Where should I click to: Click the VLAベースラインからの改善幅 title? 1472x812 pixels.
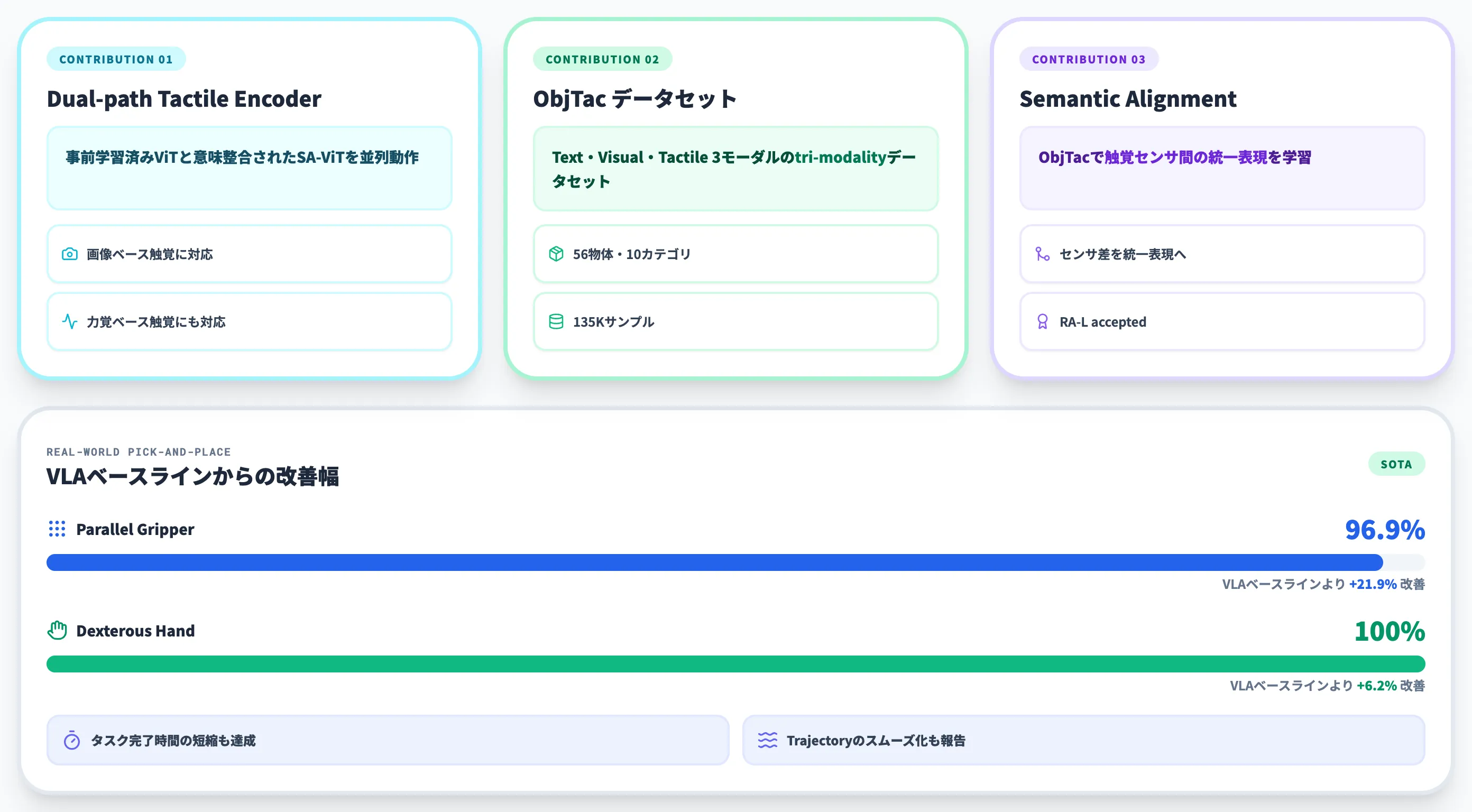coord(192,476)
